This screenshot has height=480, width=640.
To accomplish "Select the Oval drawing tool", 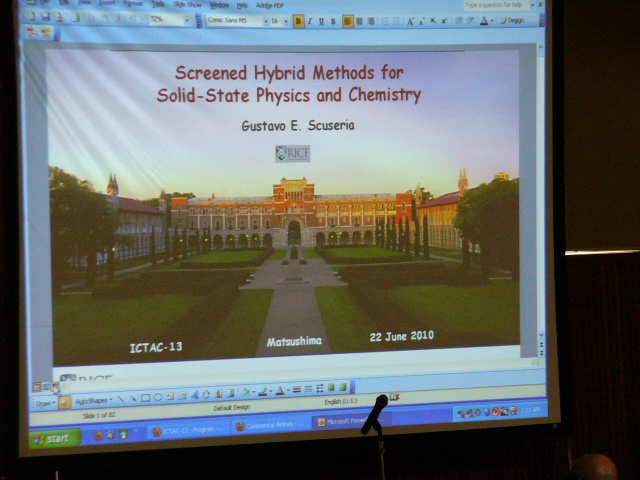I will click(158, 397).
